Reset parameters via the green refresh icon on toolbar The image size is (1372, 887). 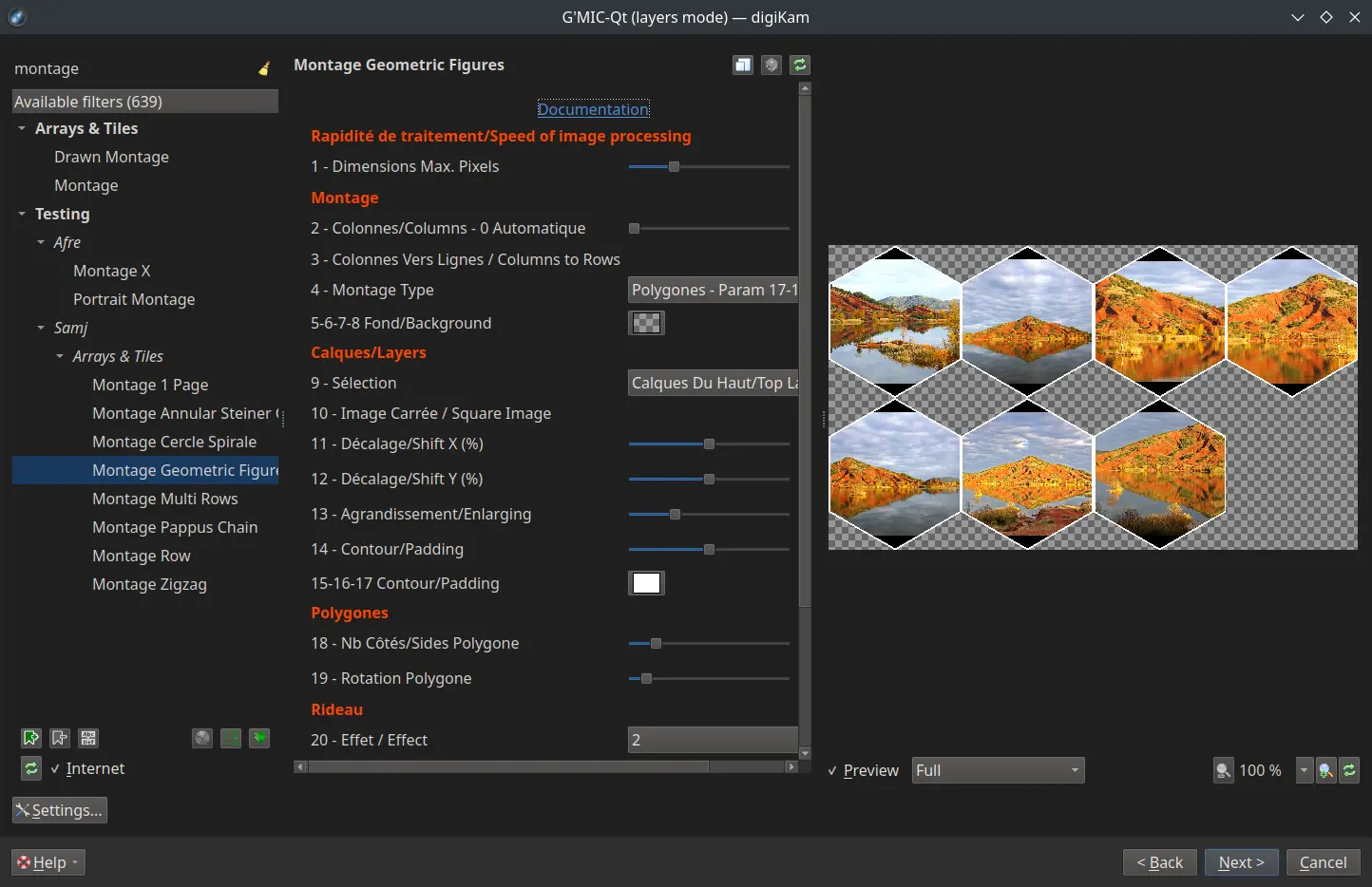pyautogui.click(x=799, y=65)
